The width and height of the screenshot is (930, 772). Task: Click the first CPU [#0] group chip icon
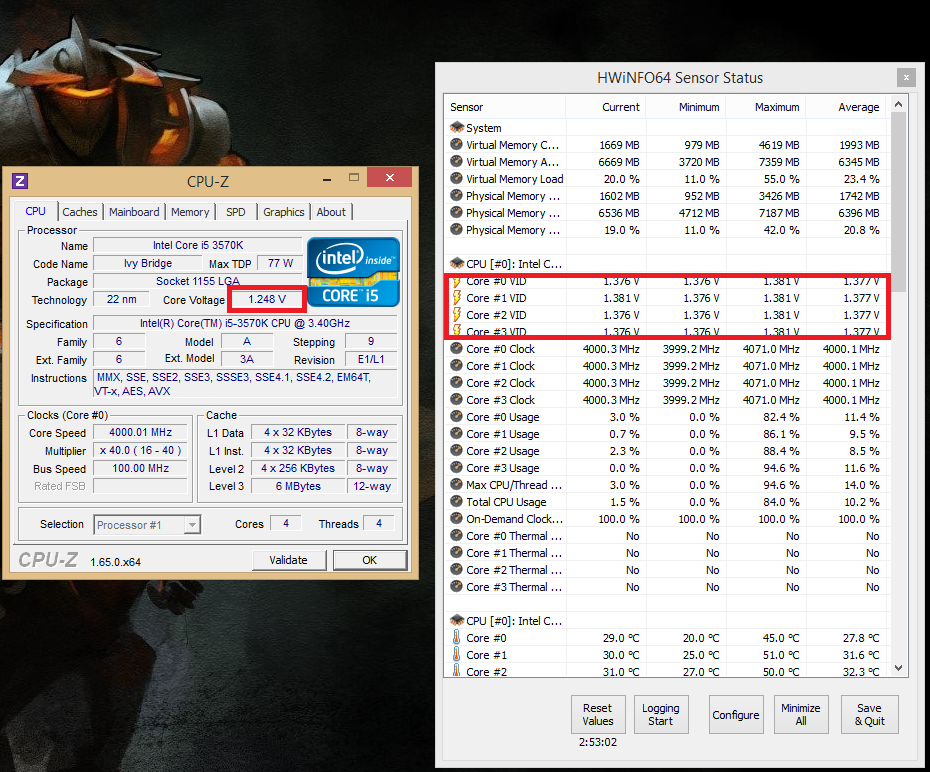[x=457, y=263]
